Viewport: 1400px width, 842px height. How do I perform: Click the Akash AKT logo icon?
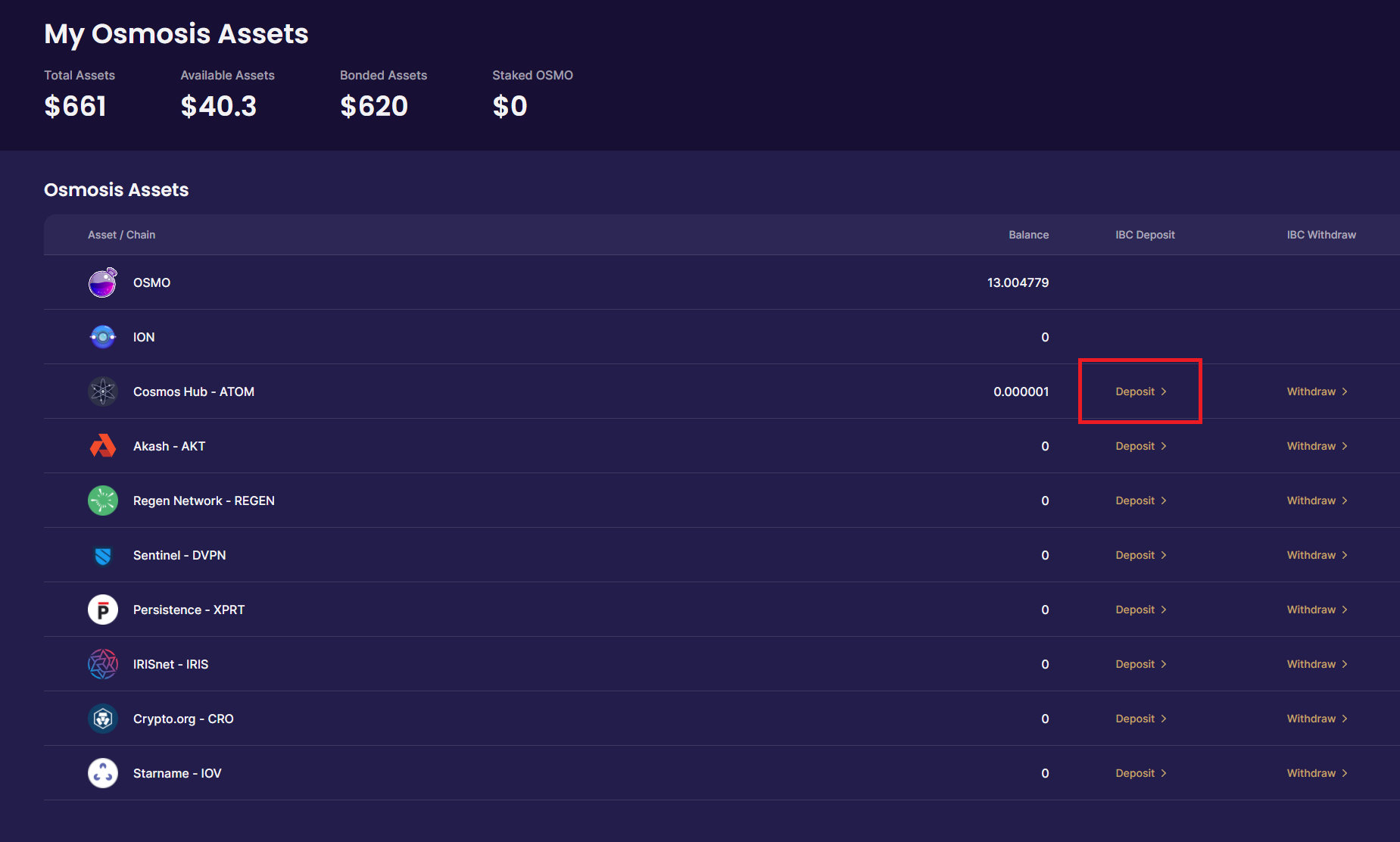click(103, 446)
